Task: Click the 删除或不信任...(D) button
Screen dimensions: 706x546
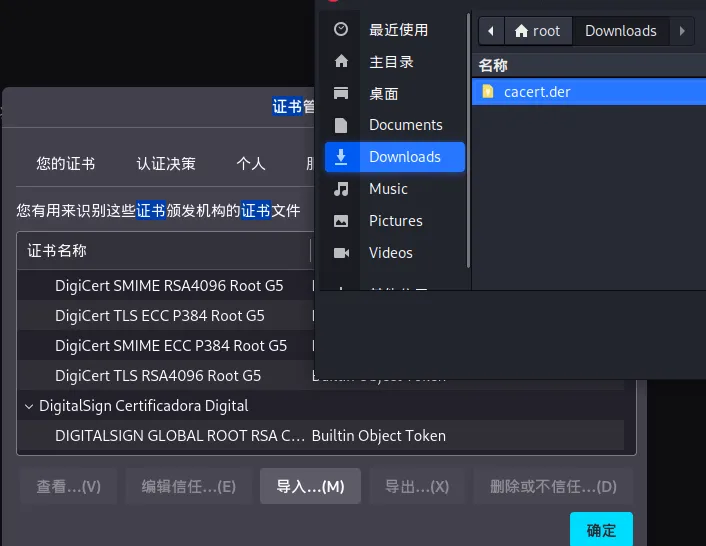Action: point(553,487)
